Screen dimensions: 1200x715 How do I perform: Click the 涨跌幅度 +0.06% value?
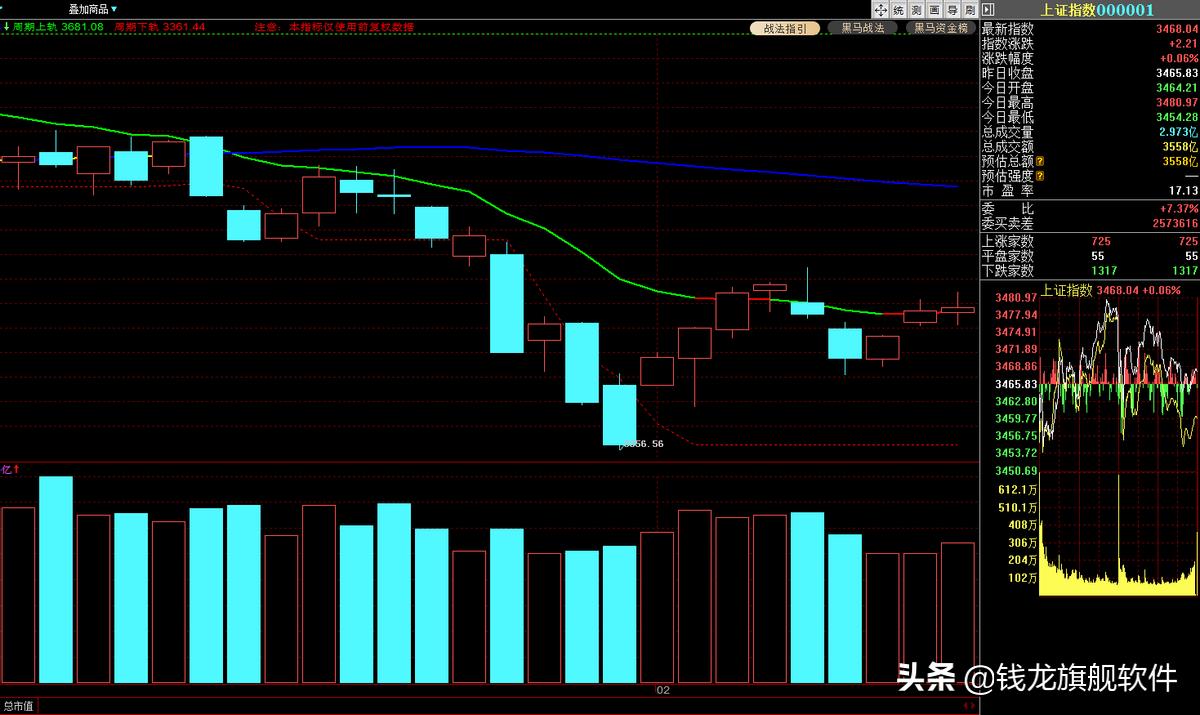click(1179, 59)
